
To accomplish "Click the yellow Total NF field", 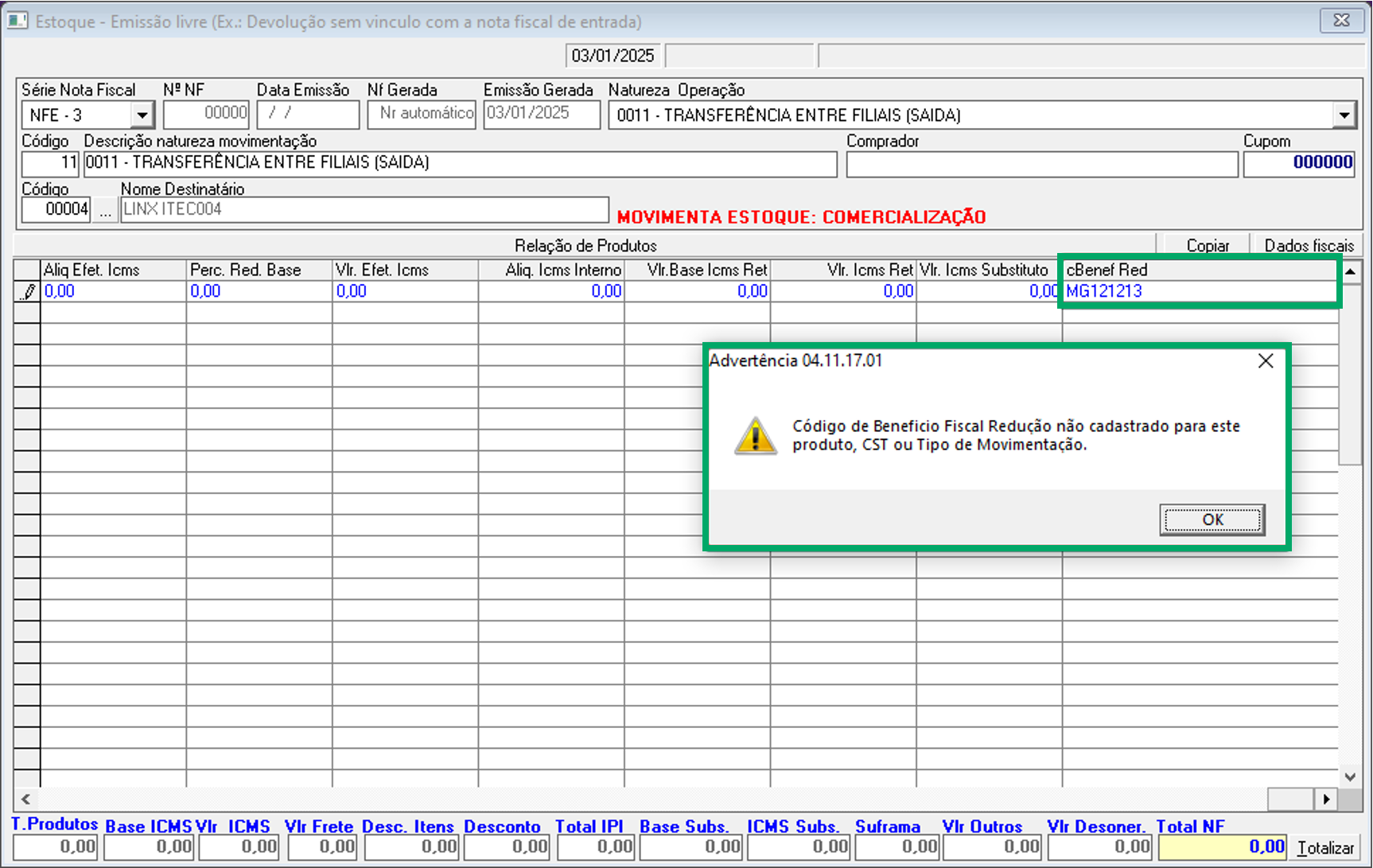I will click(1222, 848).
